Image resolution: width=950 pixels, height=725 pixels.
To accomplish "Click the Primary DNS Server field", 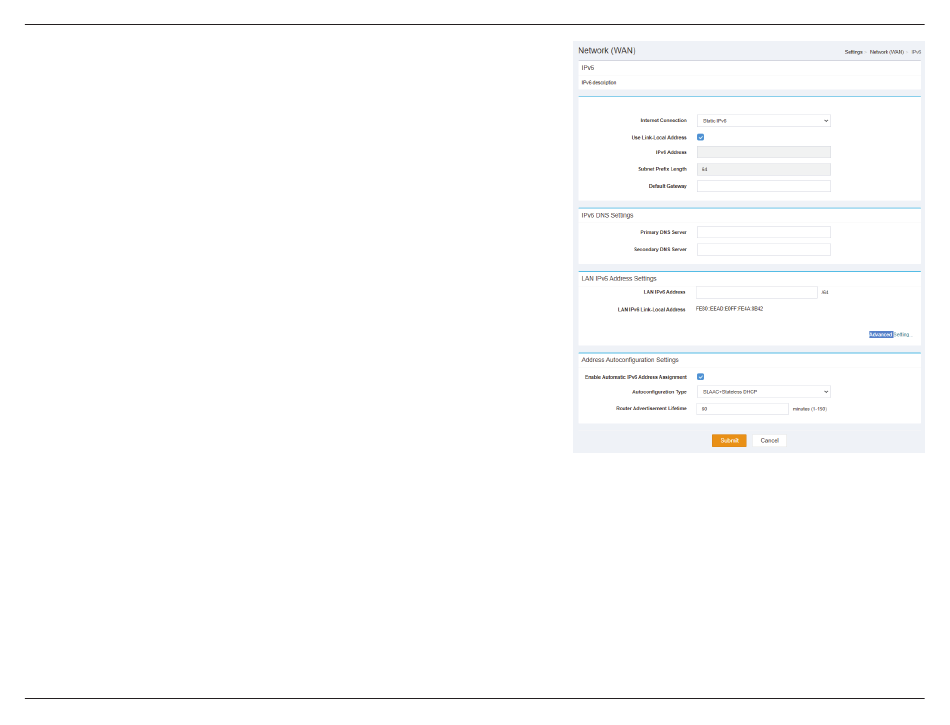I will pyautogui.click(x=763, y=232).
